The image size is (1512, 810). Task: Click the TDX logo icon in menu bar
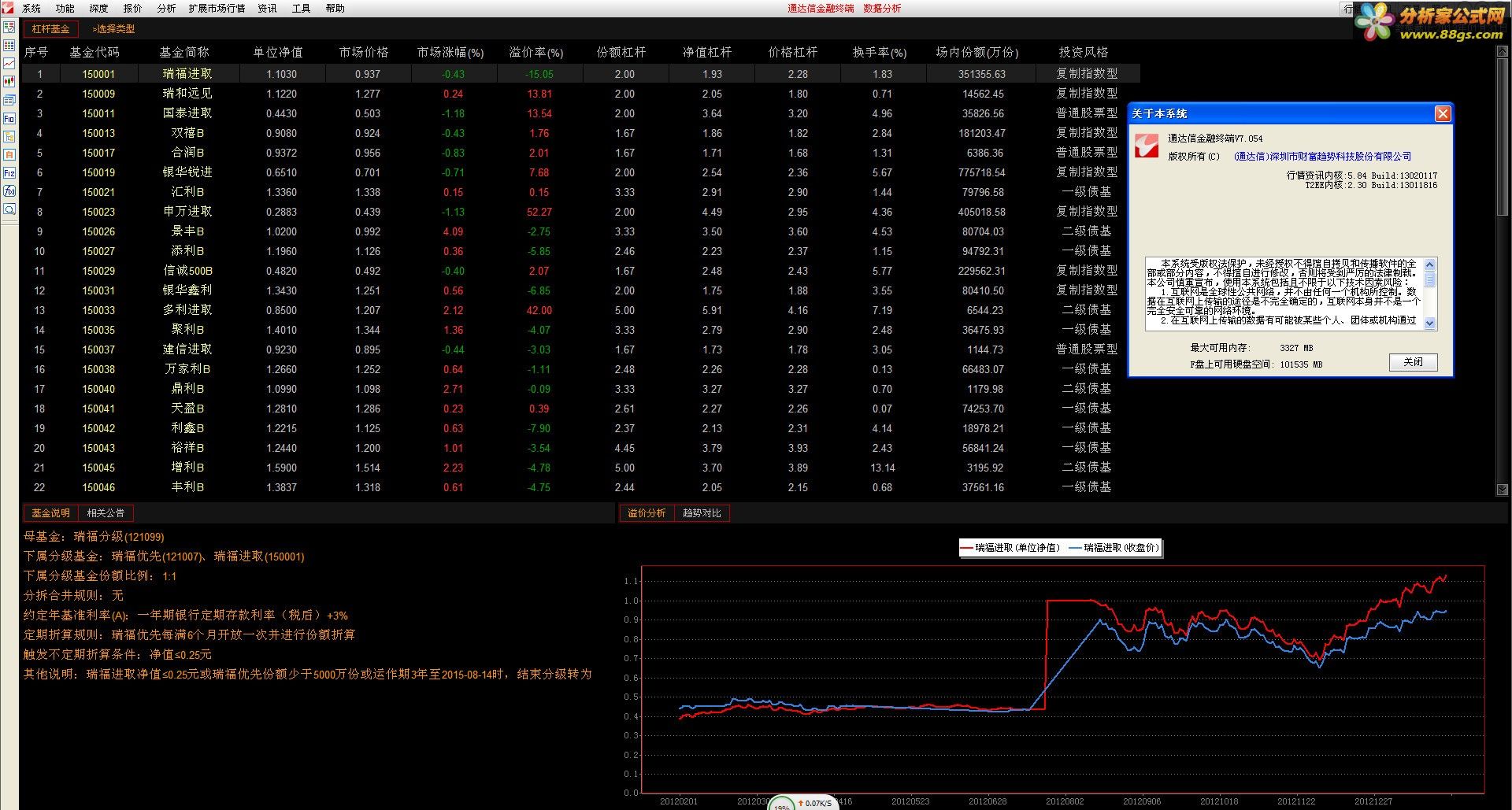[x=9, y=8]
